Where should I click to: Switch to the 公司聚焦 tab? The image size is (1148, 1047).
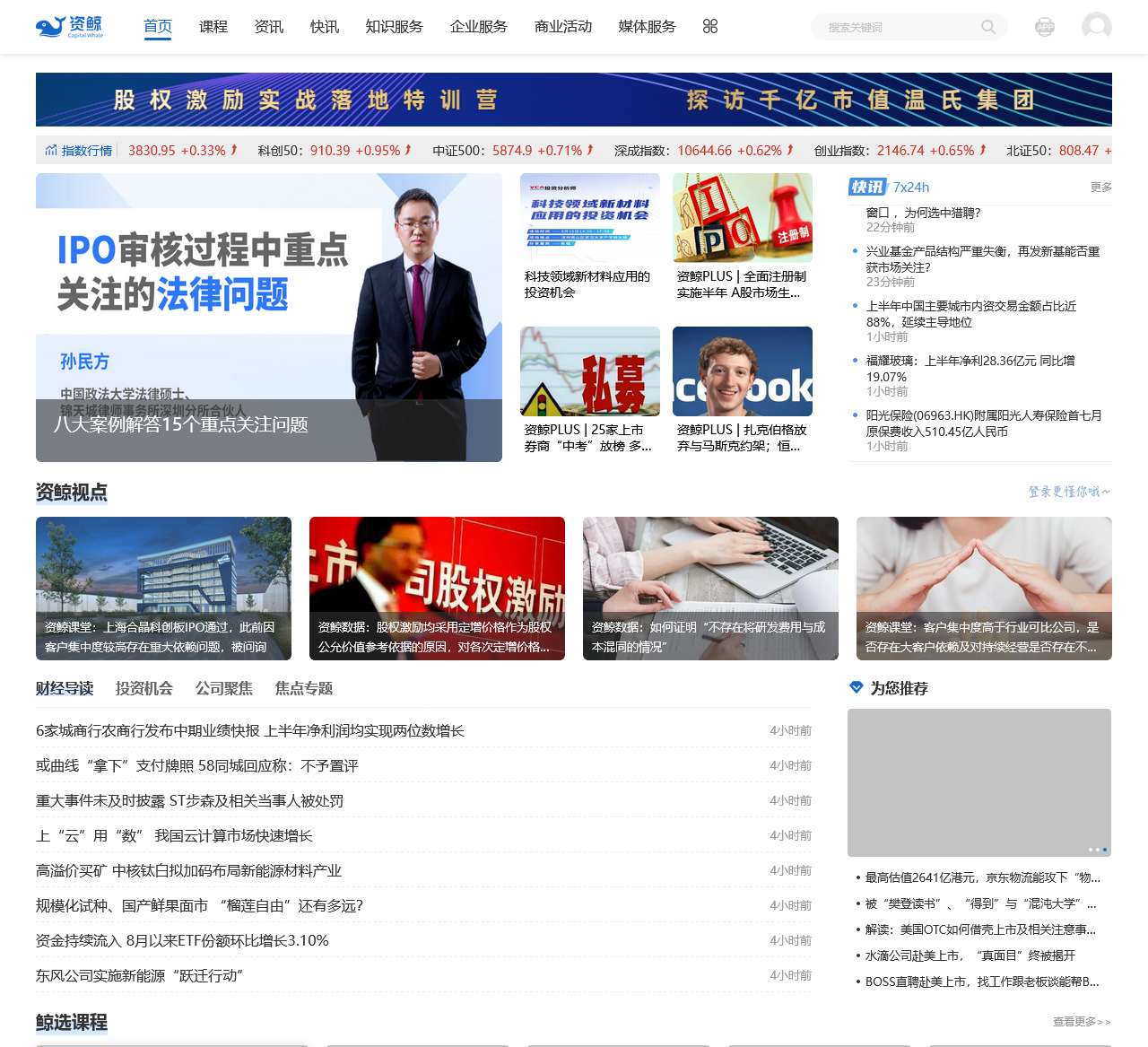[x=223, y=688]
